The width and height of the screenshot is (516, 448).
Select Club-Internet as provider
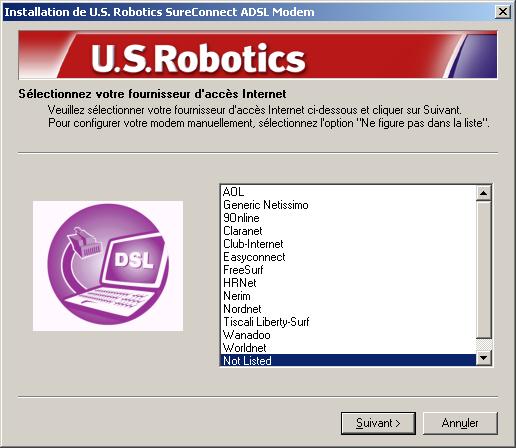click(349, 244)
